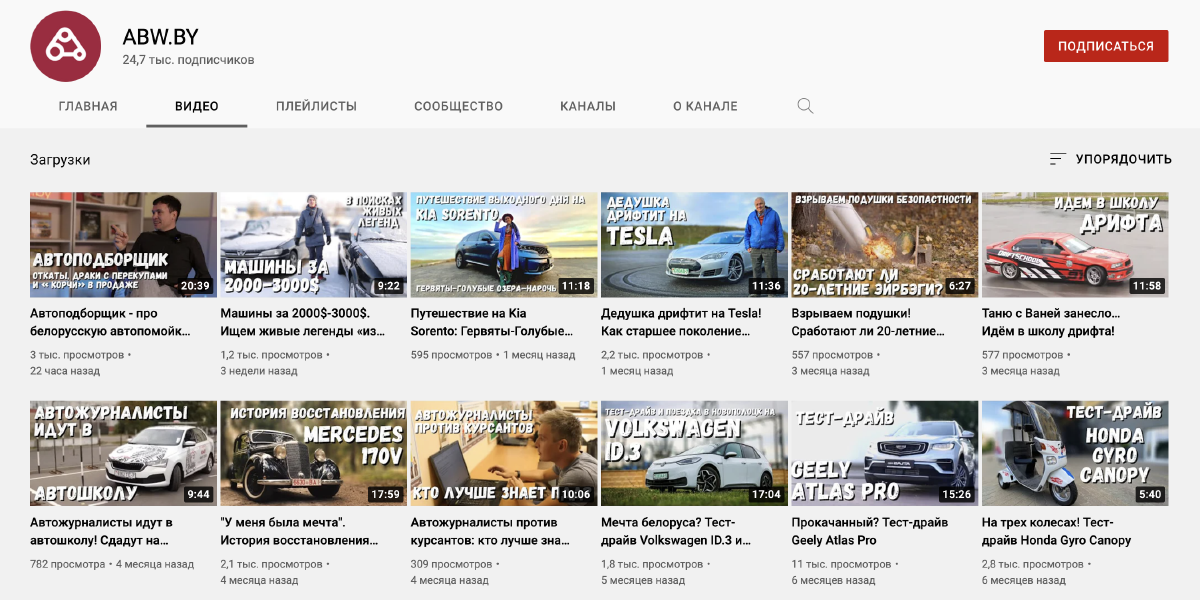Viewport: 1200px width, 600px height.
Task: Click the '557 просмотров' view count
Action: 832,355
